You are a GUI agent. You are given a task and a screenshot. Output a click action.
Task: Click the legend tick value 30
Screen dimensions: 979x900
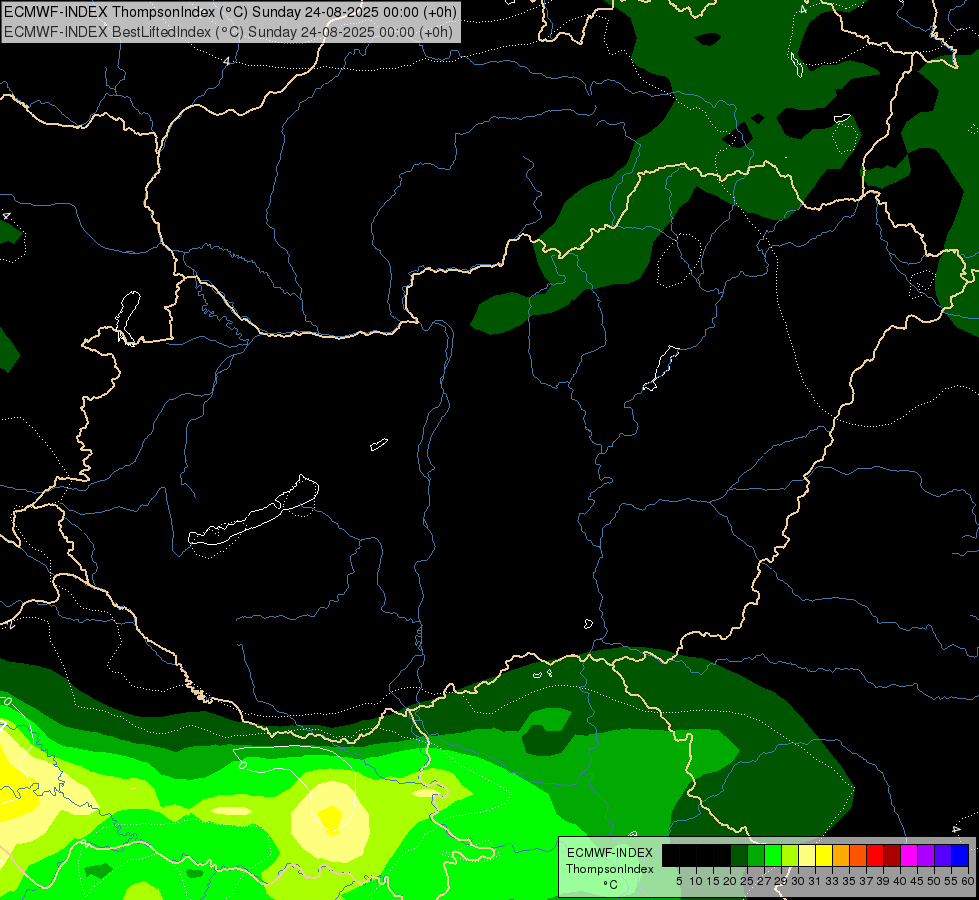coord(798,881)
